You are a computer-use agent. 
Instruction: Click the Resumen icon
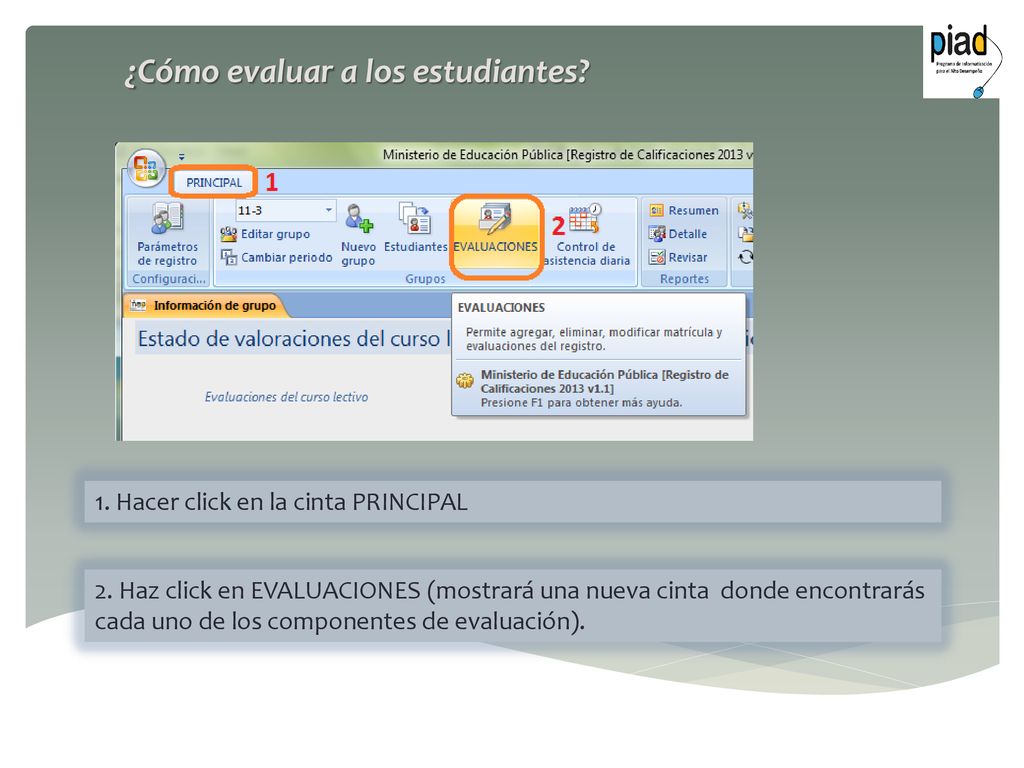[x=656, y=210]
